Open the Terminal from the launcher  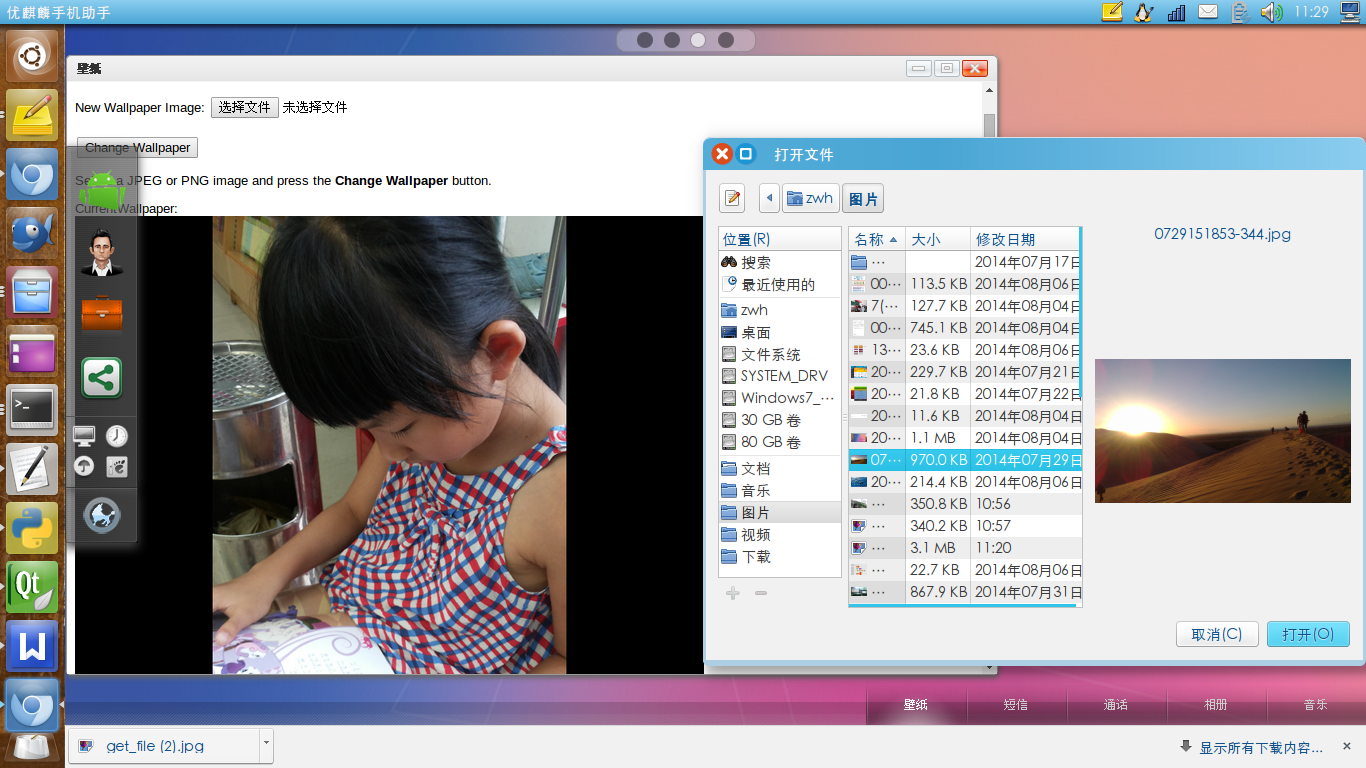[x=32, y=409]
